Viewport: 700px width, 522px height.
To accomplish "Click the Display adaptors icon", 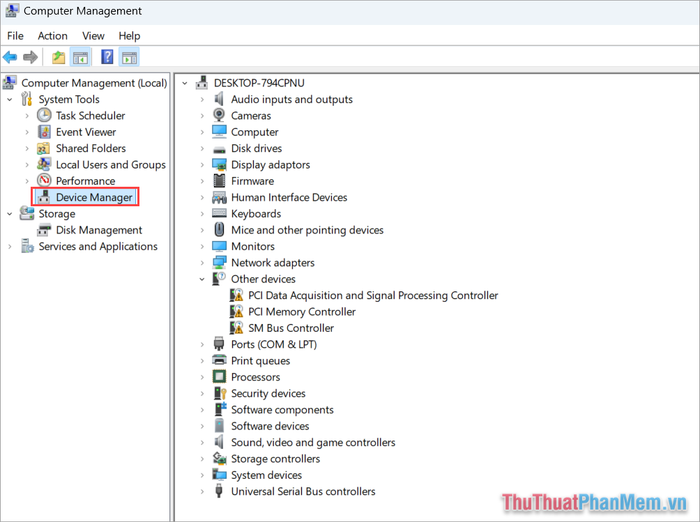I will tap(219, 164).
